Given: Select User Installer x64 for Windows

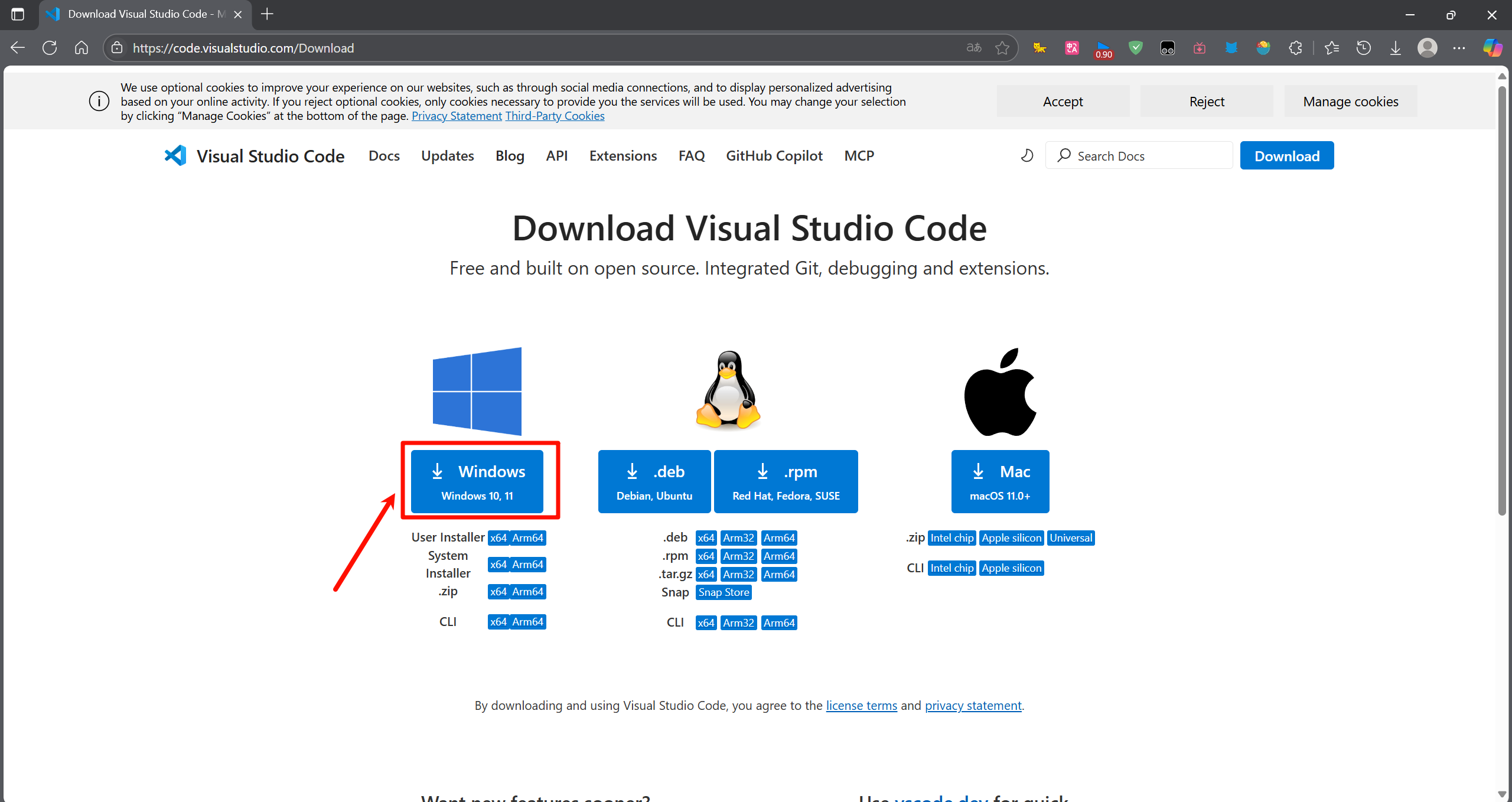Looking at the screenshot, I should coord(498,538).
